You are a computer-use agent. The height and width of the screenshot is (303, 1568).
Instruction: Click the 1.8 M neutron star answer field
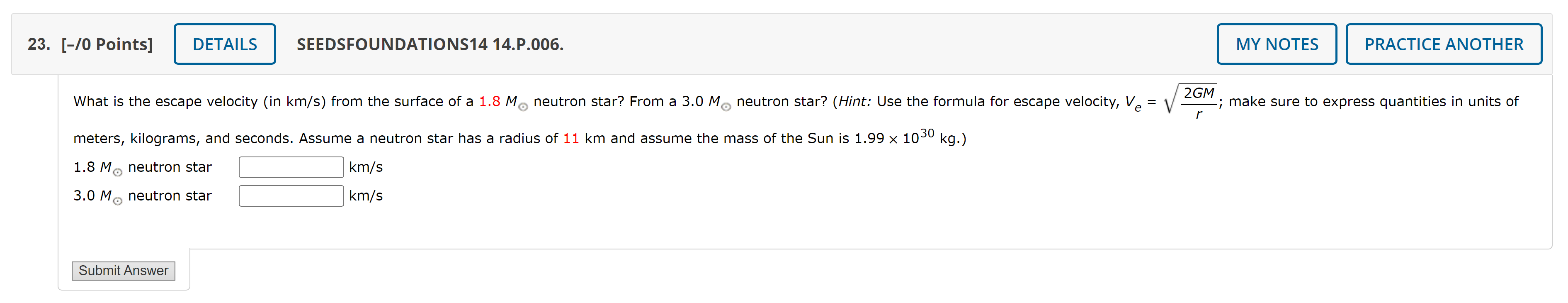(291, 166)
